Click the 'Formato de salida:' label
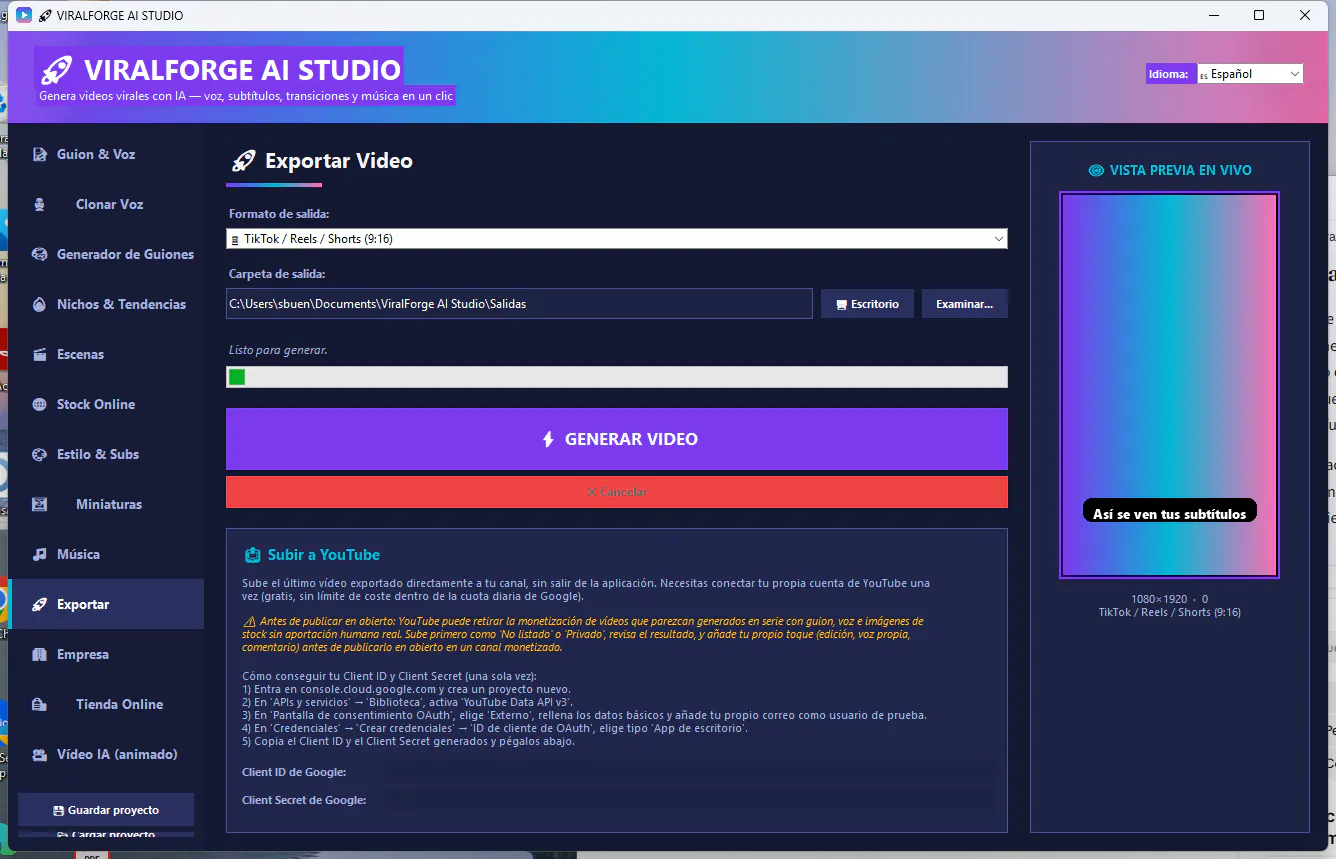Screen dimensions: 1336x859 279,214
